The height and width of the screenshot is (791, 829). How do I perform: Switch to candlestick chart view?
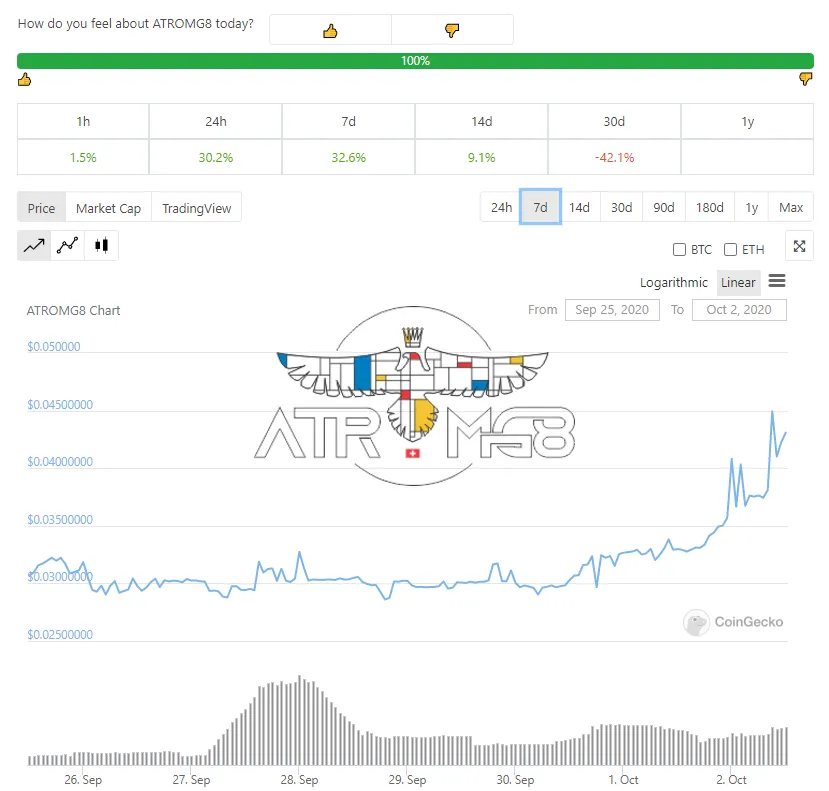[102, 245]
